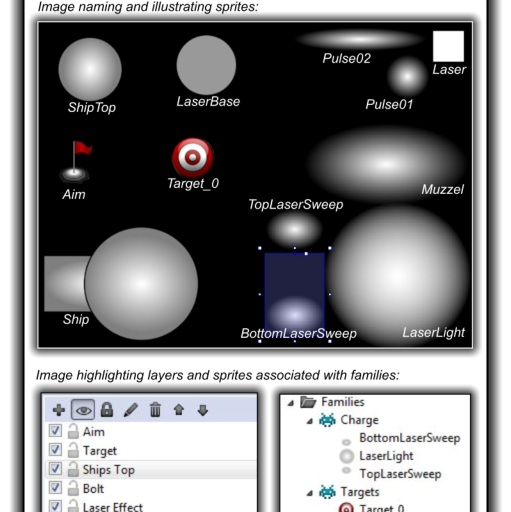Uncheck the Target layer checkbox
Viewport: 511px width, 512px height.
pyautogui.click(x=55, y=450)
